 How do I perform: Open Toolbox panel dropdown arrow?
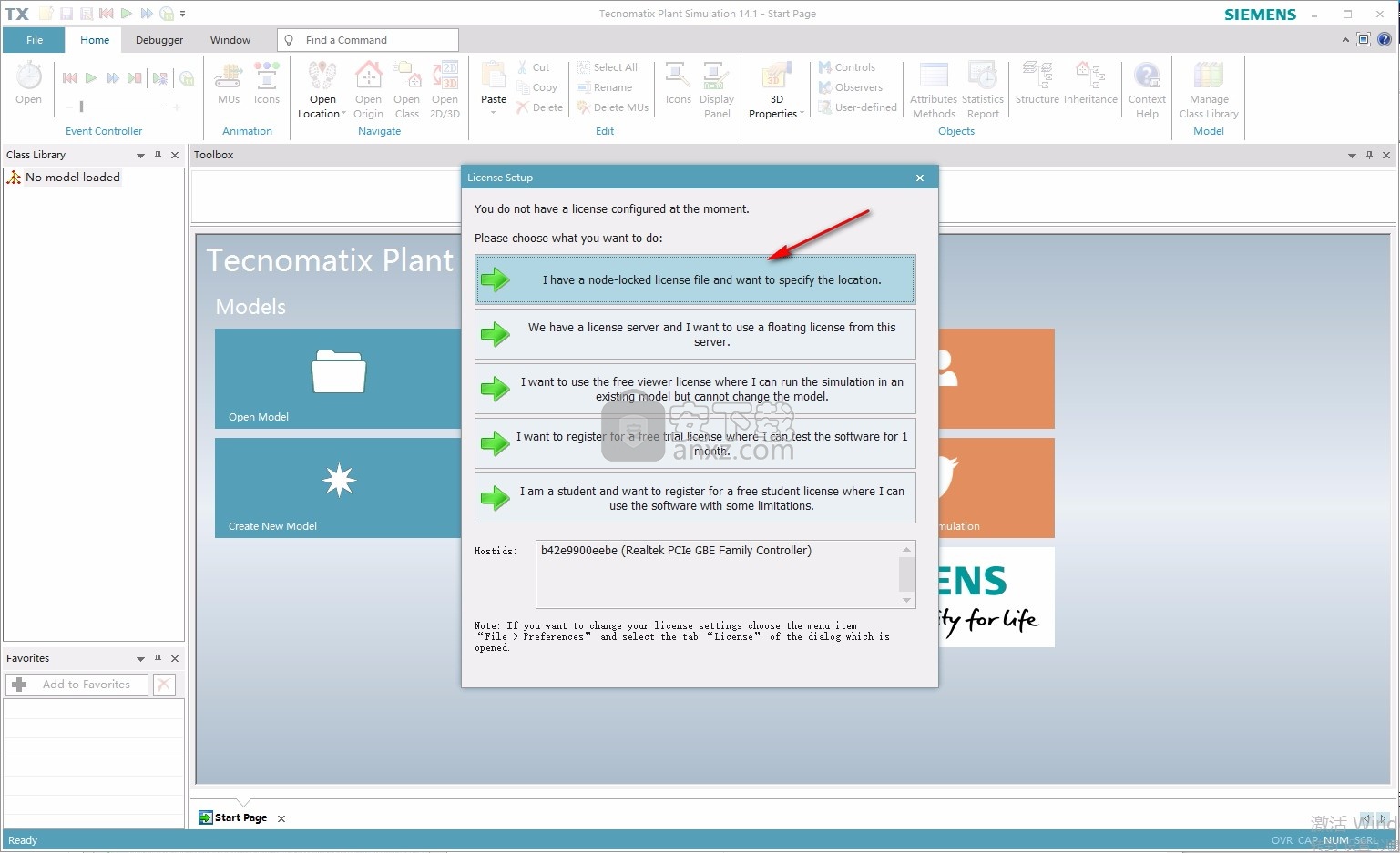pyautogui.click(x=1352, y=156)
